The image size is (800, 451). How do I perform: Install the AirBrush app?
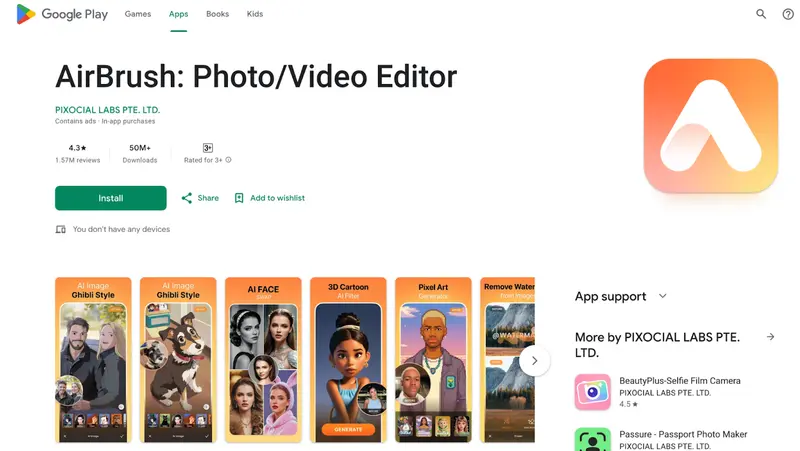pos(111,198)
